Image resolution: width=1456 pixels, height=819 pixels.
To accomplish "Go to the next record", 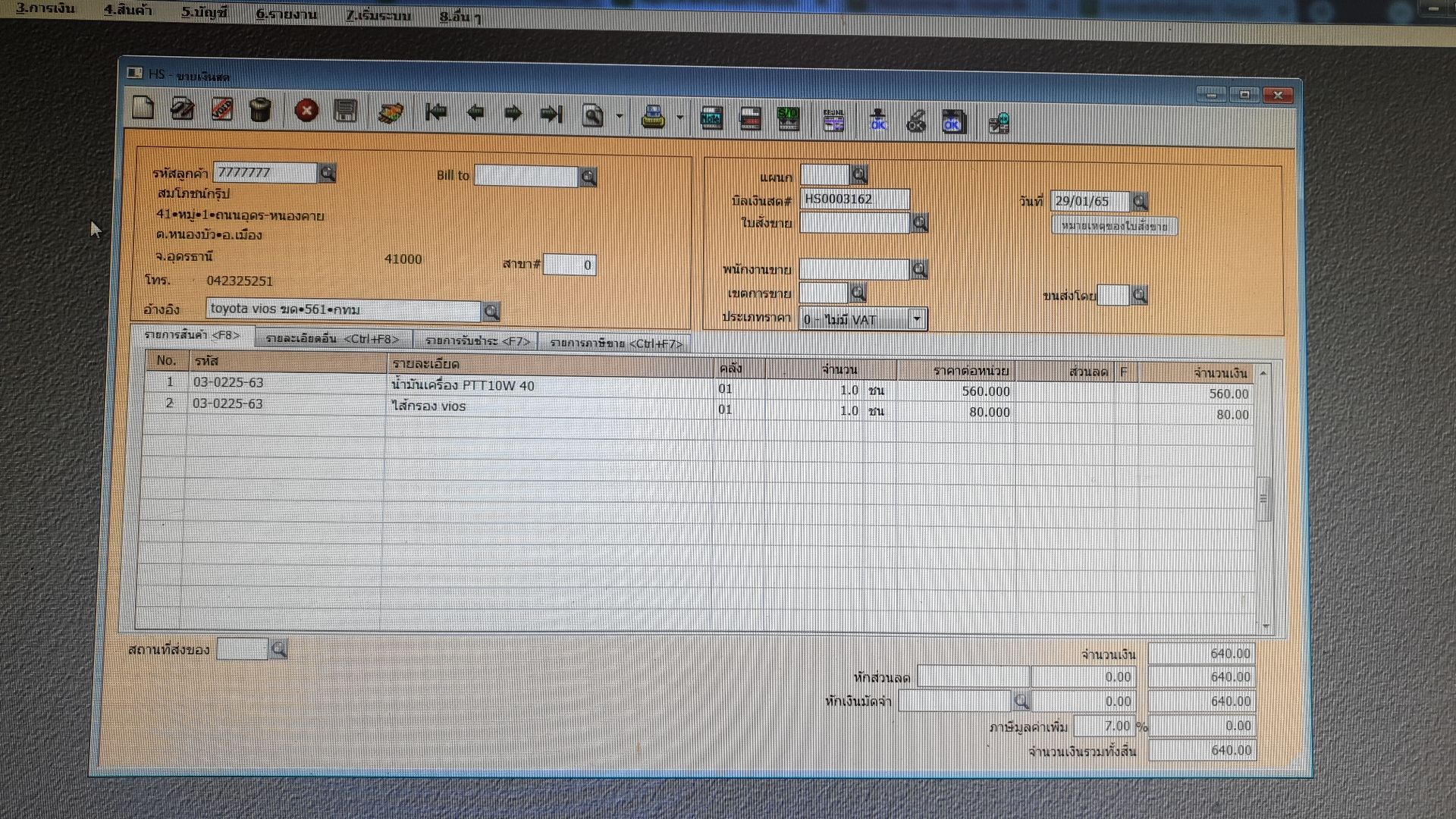I will [x=513, y=115].
